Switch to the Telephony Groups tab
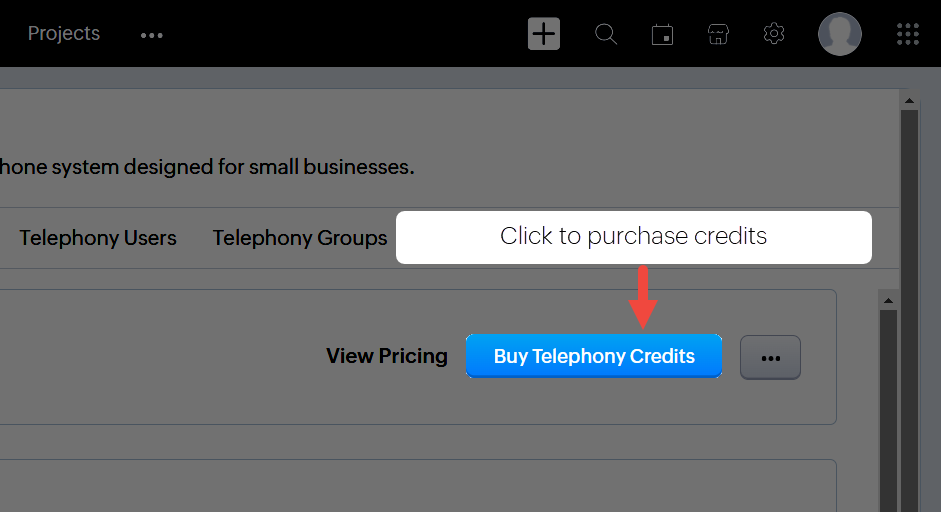The image size is (941, 512). click(300, 238)
